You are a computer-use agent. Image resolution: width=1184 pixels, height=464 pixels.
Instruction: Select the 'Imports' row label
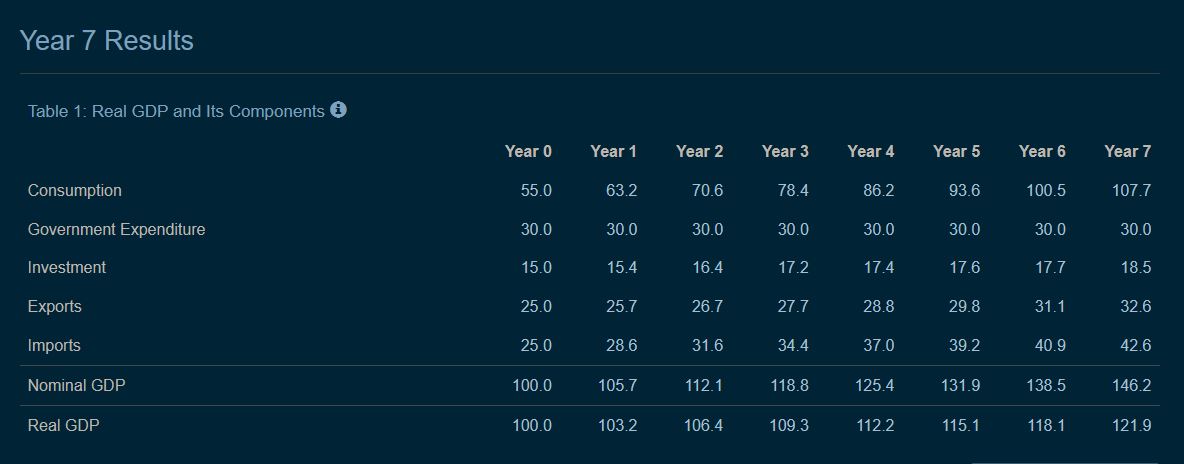(54, 345)
